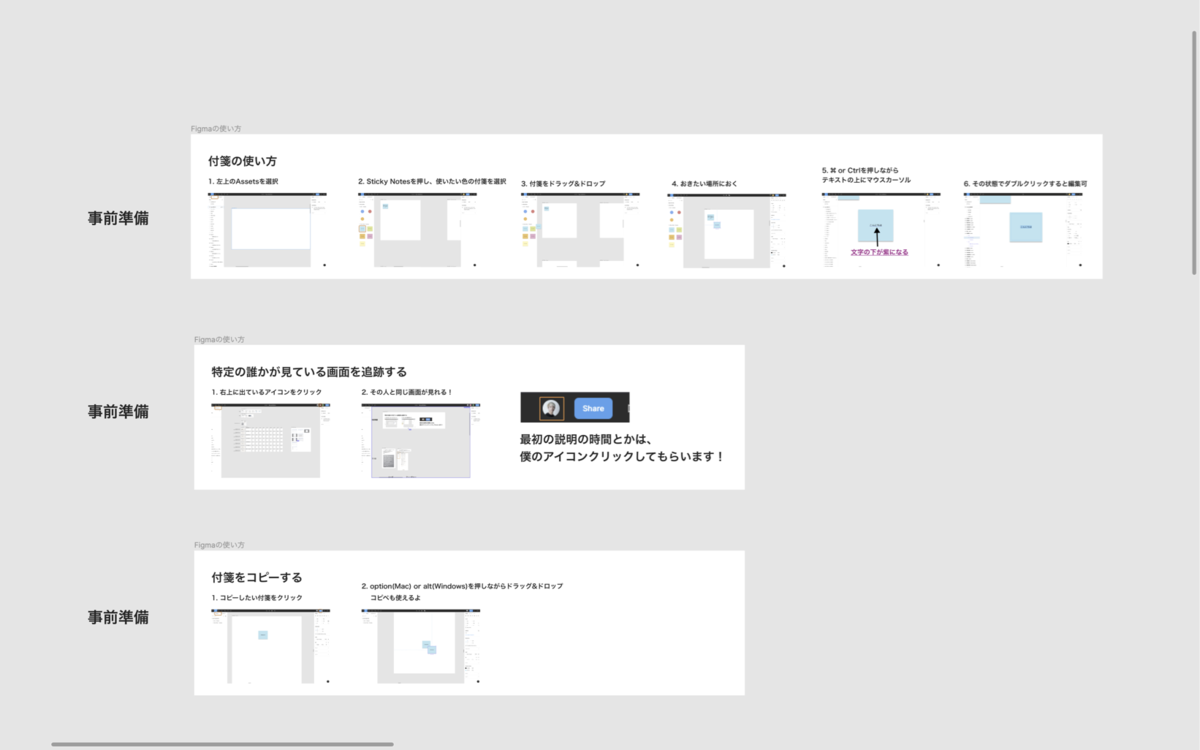Click the green sticky swatch in step 2 screenshot
Image resolution: width=1200 pixels, height=750 pixels.
tap(370, 229)
